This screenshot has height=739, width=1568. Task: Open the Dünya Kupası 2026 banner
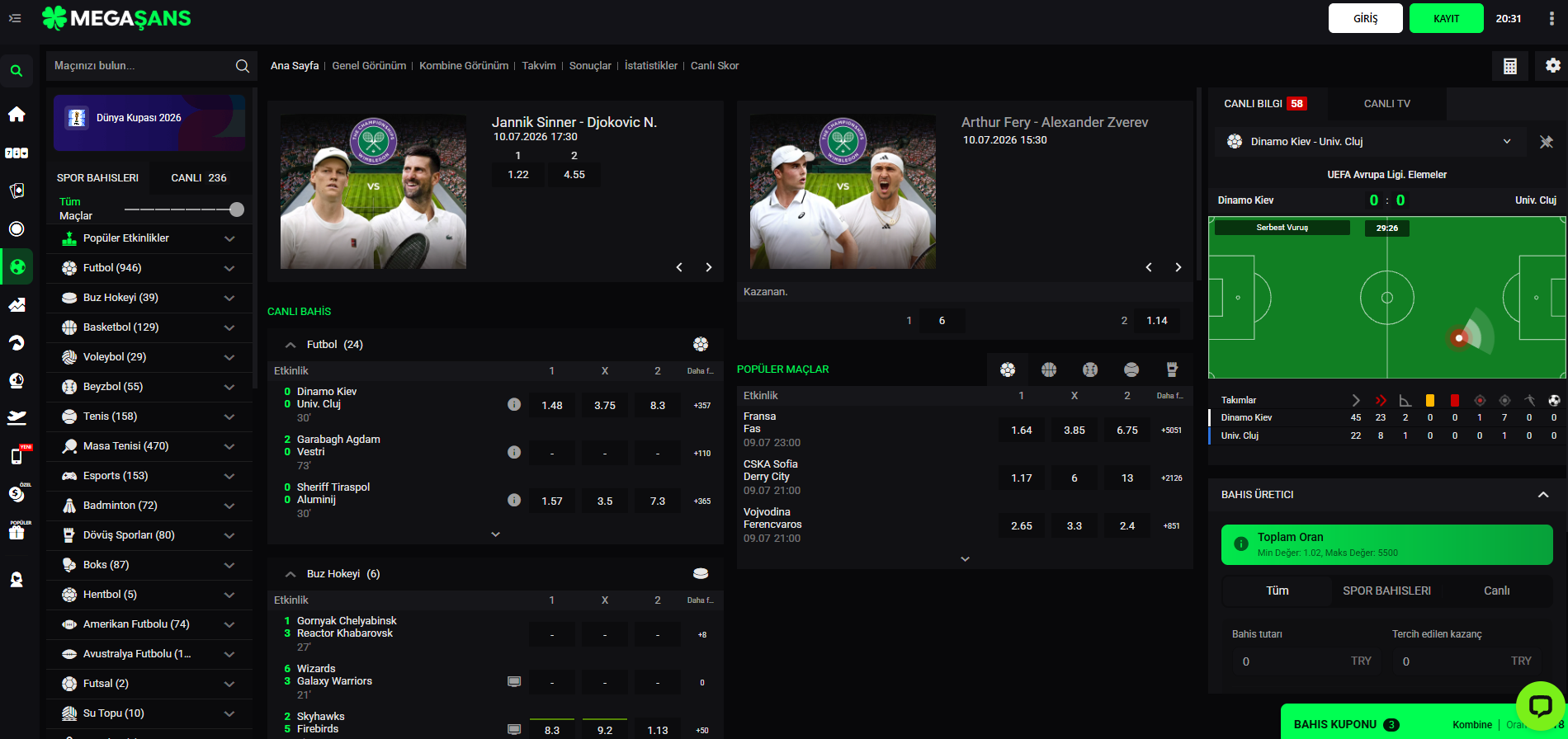point(149,123)
